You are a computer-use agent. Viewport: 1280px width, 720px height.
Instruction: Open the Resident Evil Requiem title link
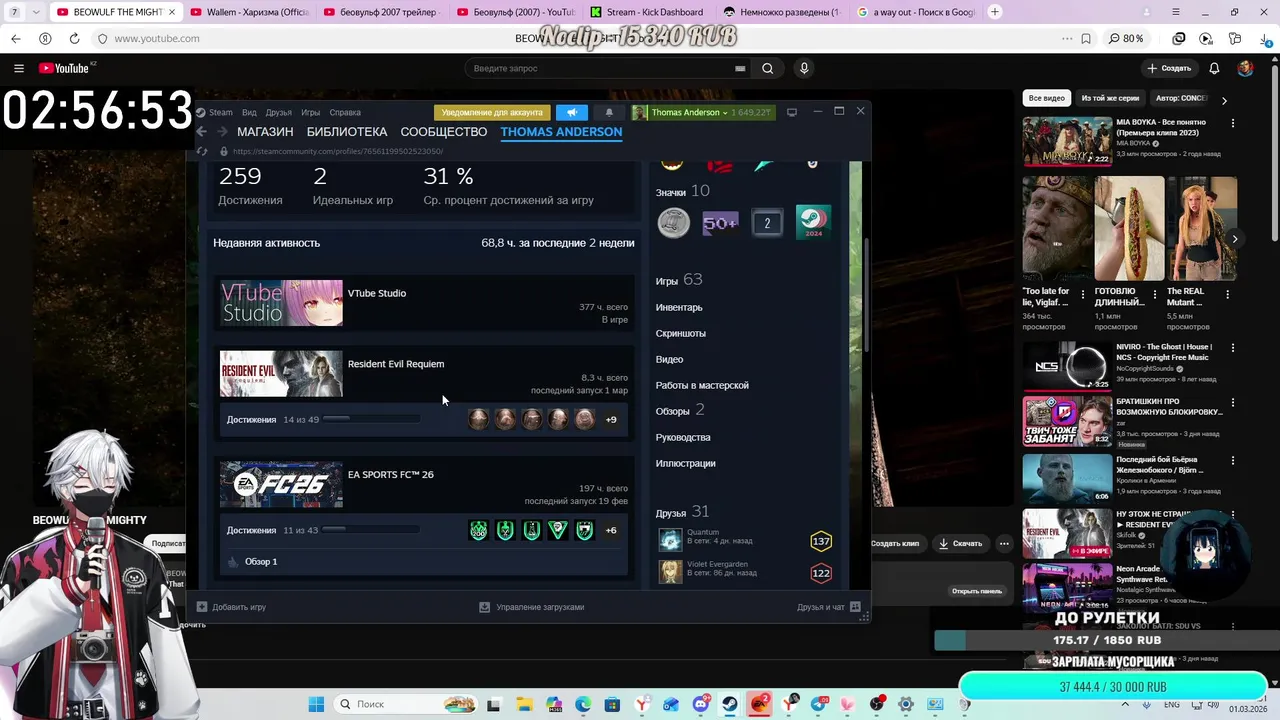click(x=396, y=364)
